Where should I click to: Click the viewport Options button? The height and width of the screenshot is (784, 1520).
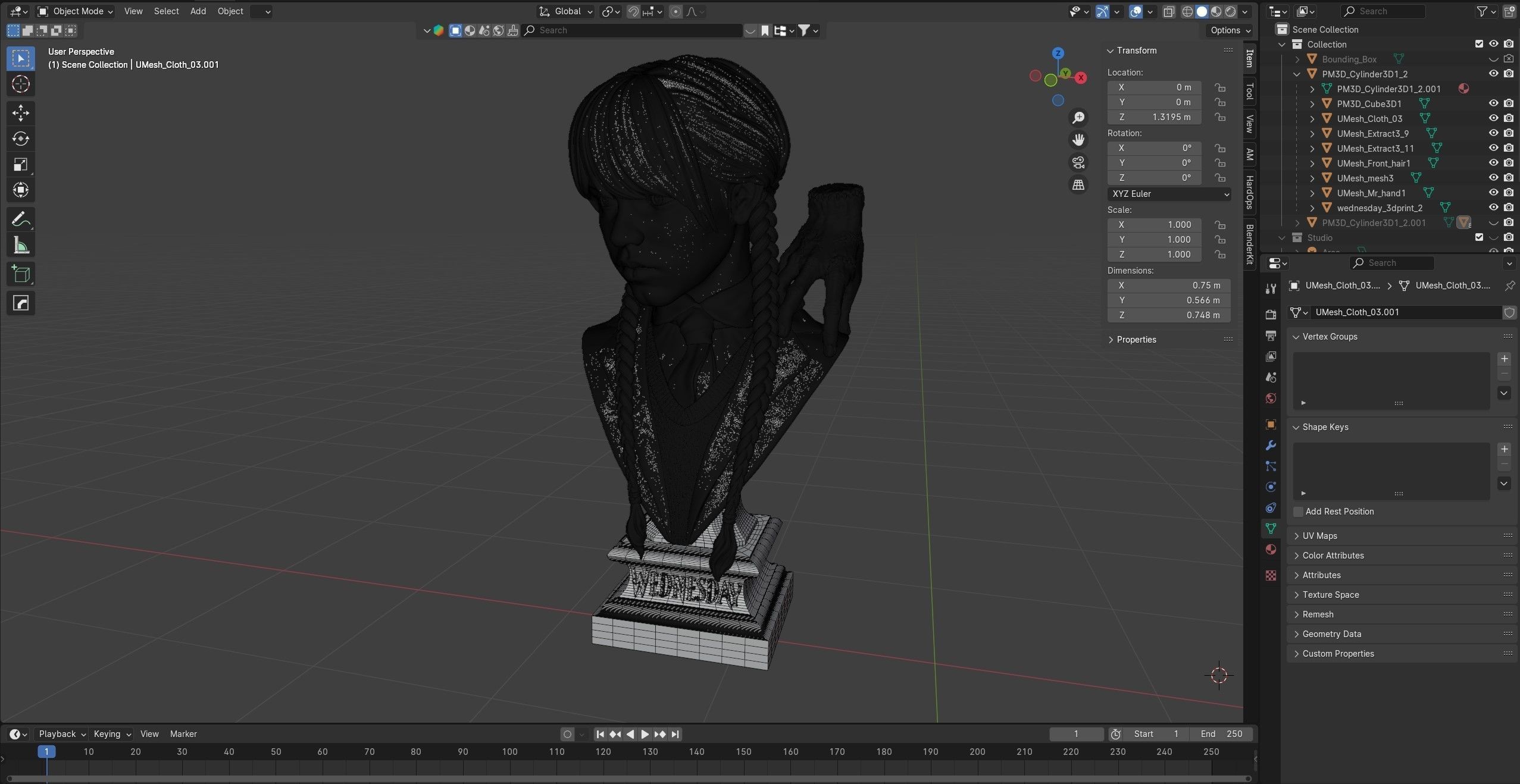1231,30
